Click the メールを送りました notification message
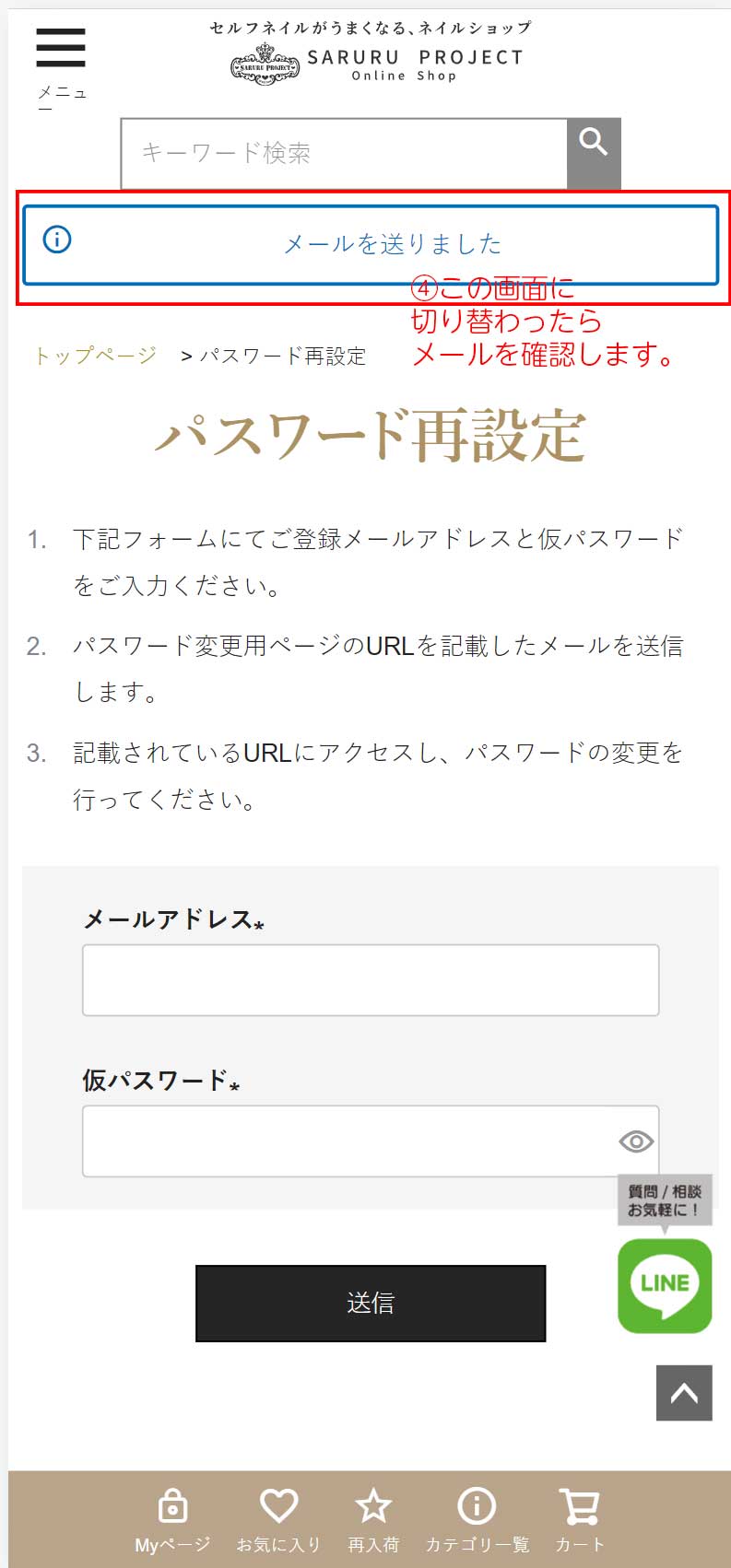Image resolution: width=731 pixels, height=1568 pixels. (396, 243)
